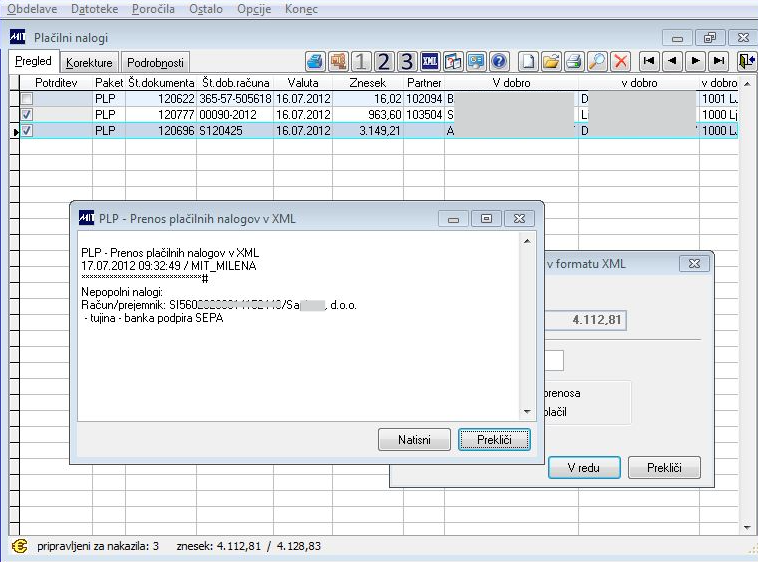This screenshot has width=758, height=562.
Task: Click the Valuta column header
Action: 303,83
